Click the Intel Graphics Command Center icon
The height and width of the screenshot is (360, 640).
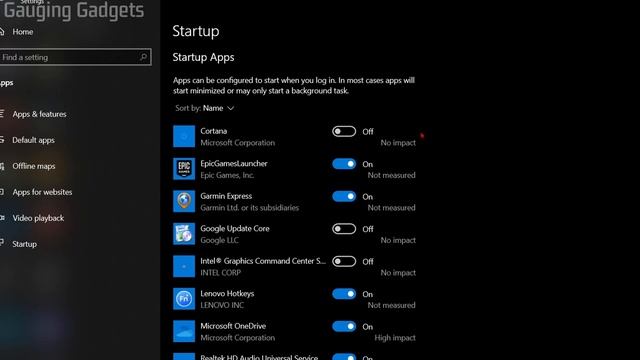[184, 266]
